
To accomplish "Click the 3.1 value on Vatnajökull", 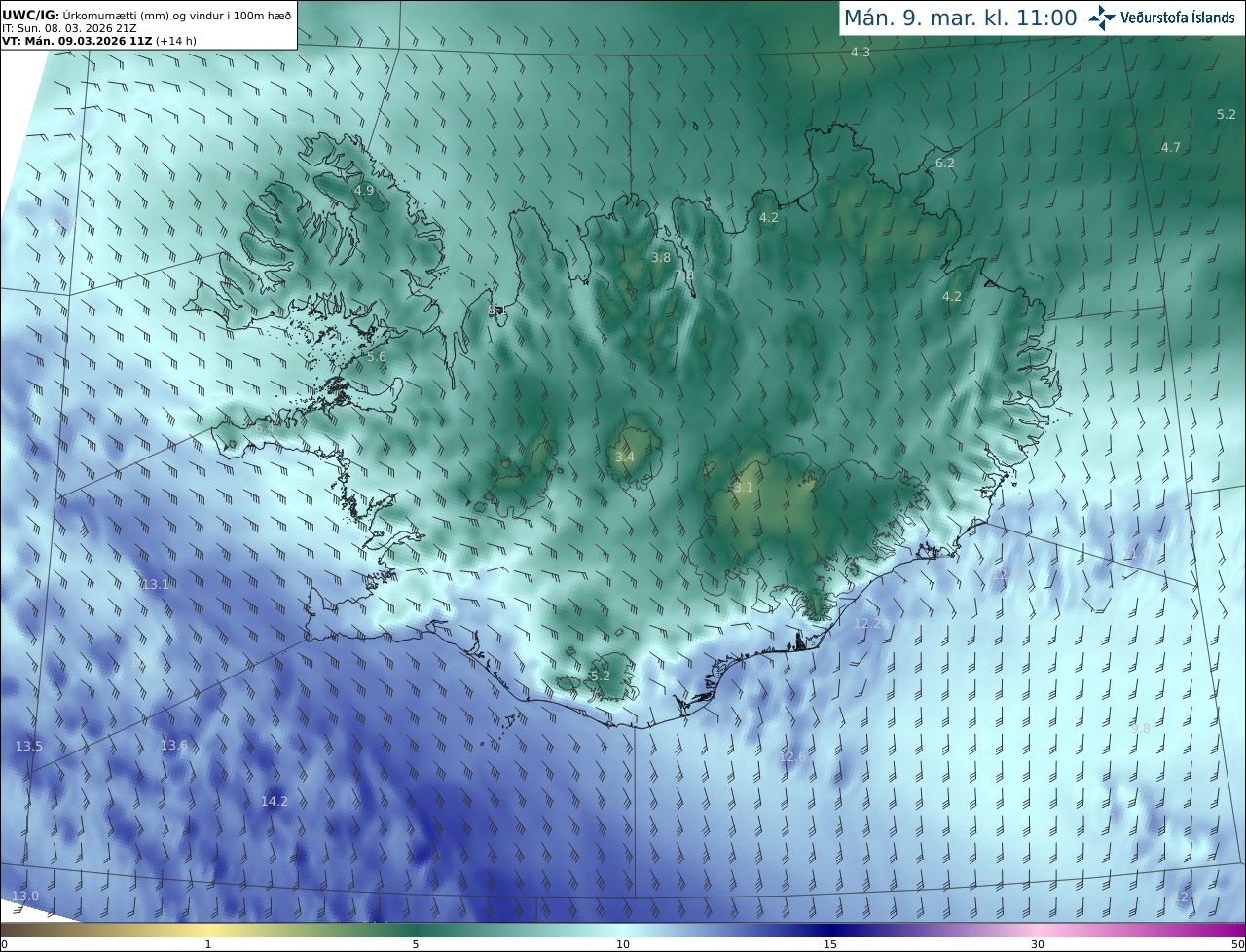I will [x=744, y=488].
